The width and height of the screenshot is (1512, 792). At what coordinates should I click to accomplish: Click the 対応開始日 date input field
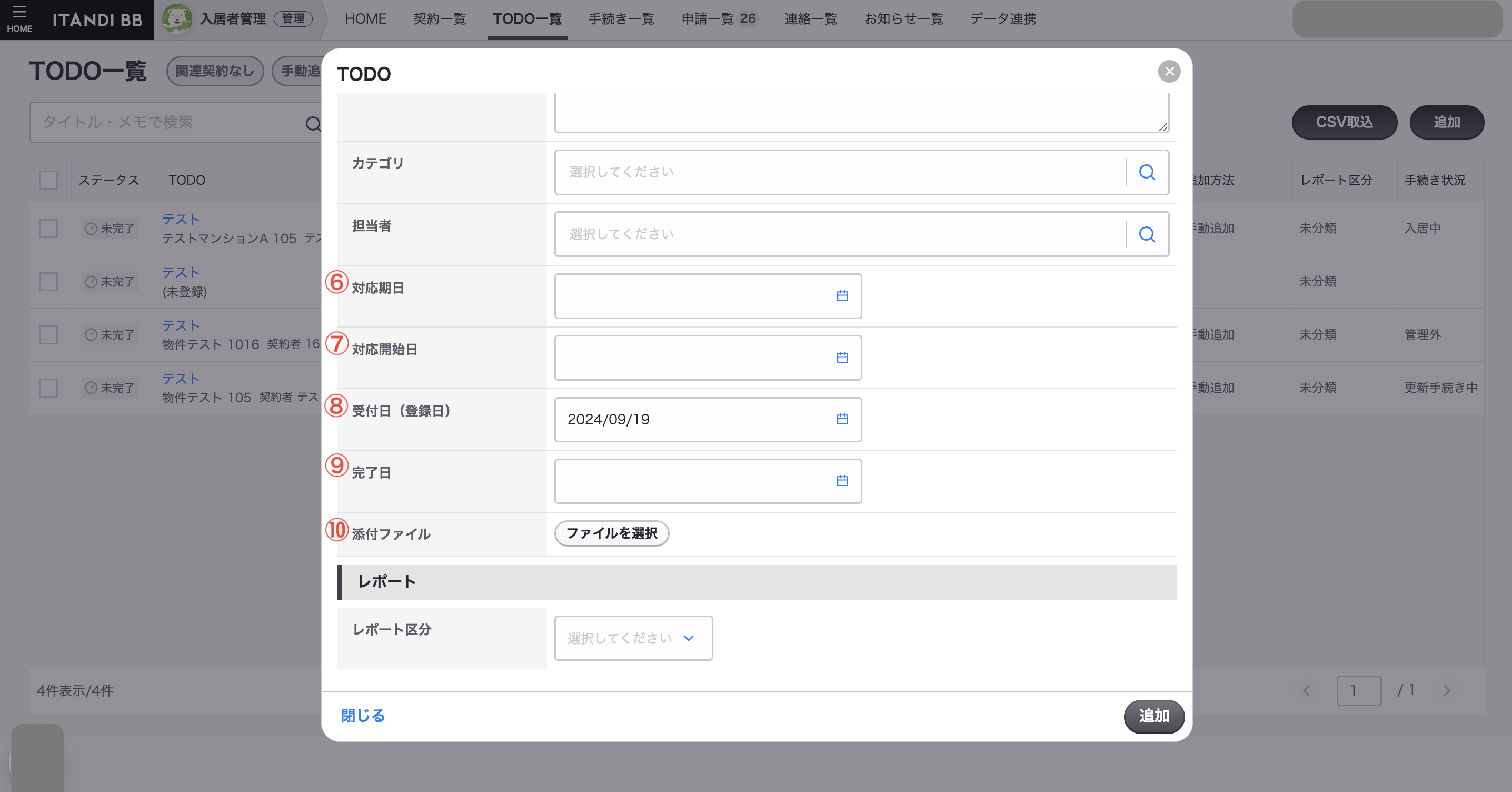[x=708, y=358]
